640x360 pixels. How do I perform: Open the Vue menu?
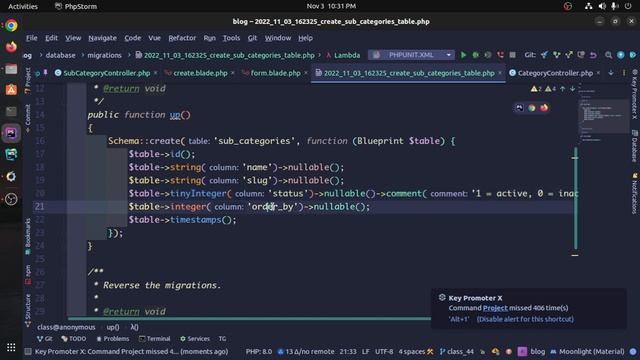(154, 38)
